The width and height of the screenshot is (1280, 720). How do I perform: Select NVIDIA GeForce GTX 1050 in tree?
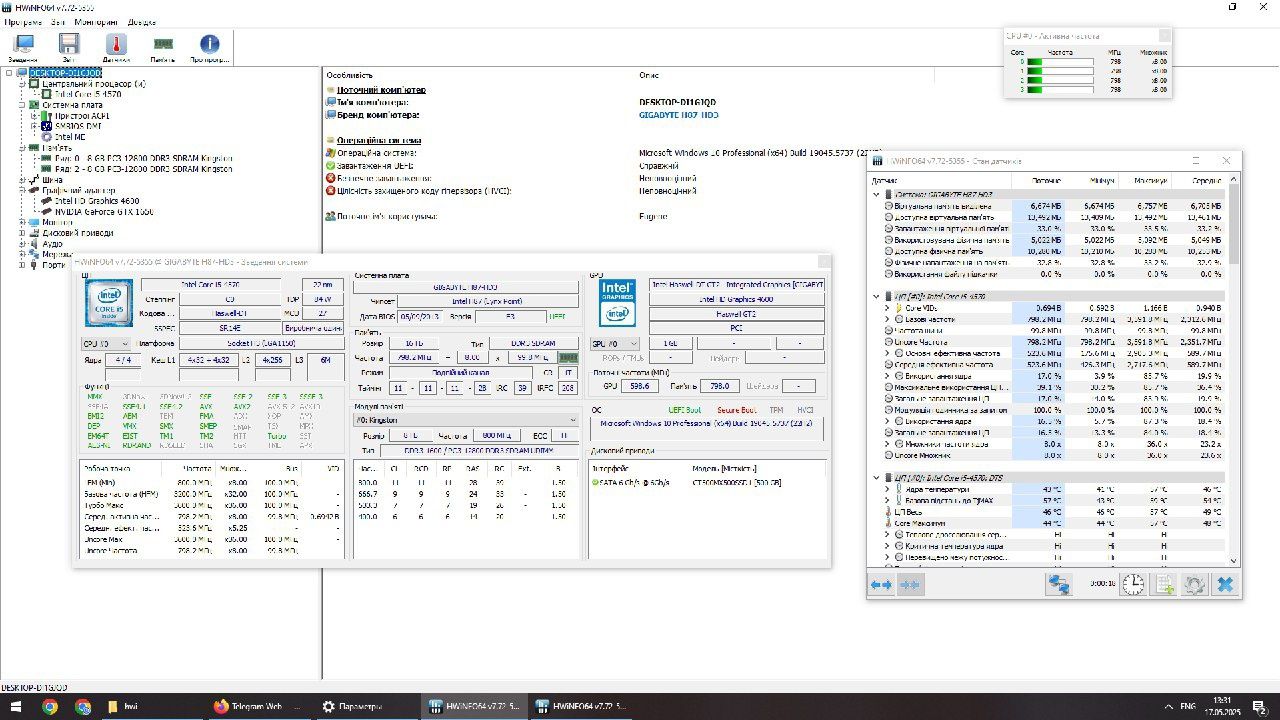click(x=103, y=212)
